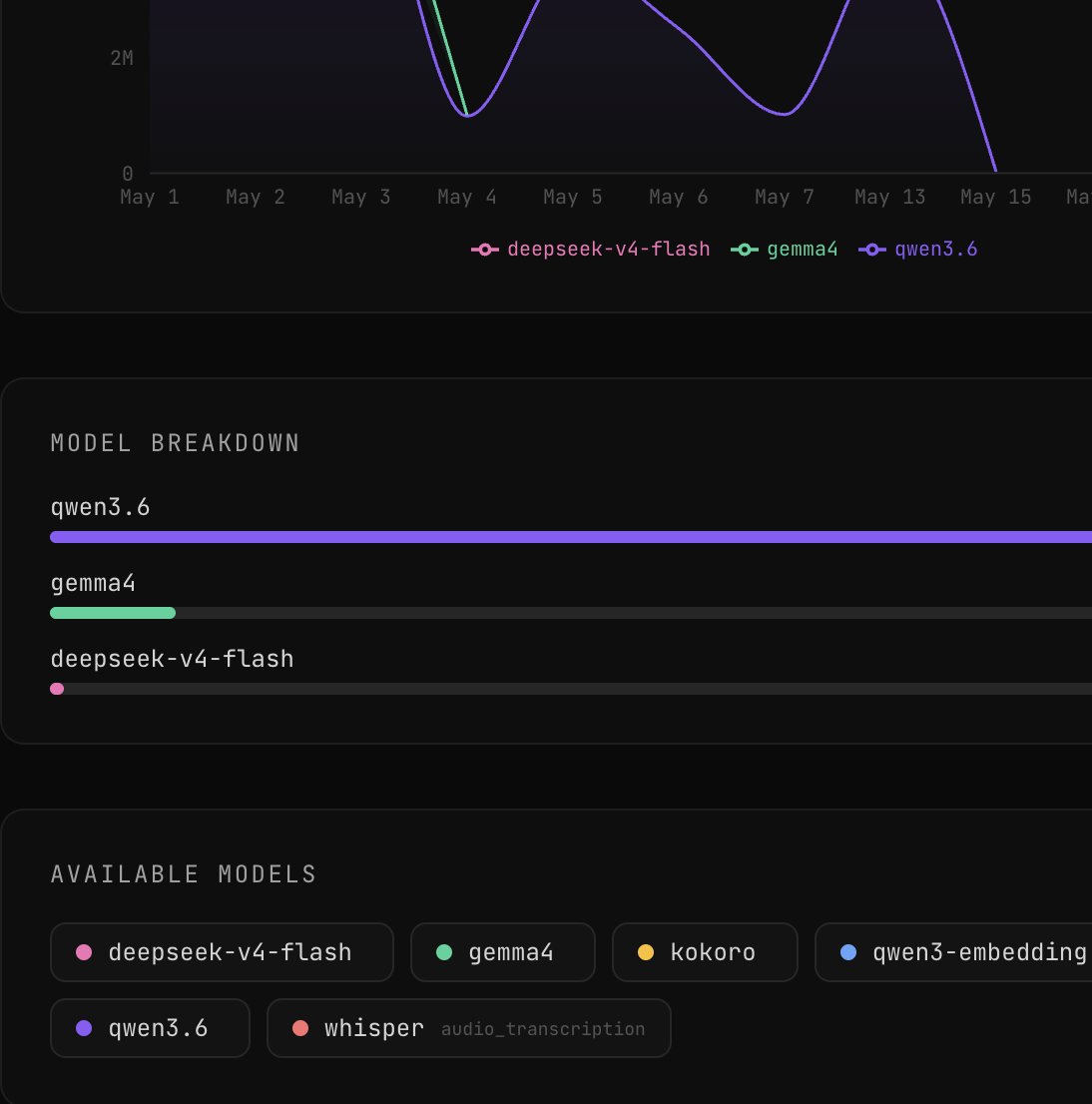Screen dimensions: 1092x1104
Task: Select the deepseek-v4-flash model chip
Action: [222, 952]
